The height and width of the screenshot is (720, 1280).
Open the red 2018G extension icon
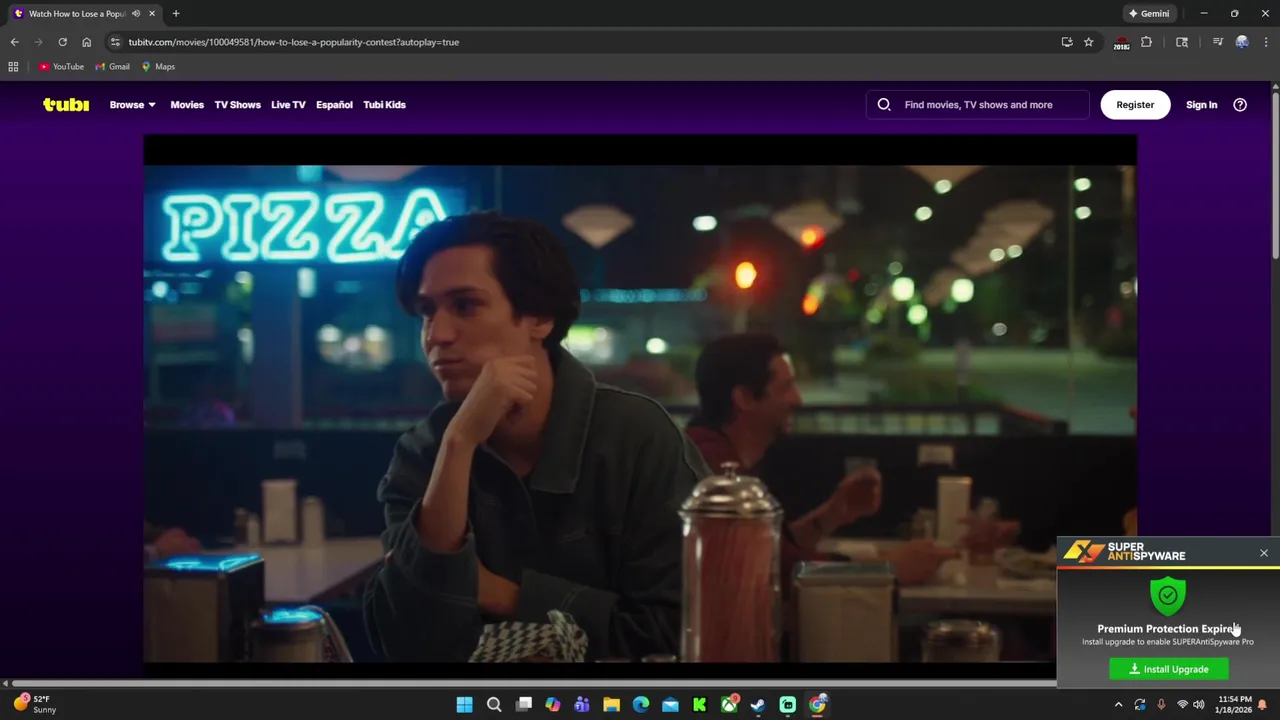1121,42
